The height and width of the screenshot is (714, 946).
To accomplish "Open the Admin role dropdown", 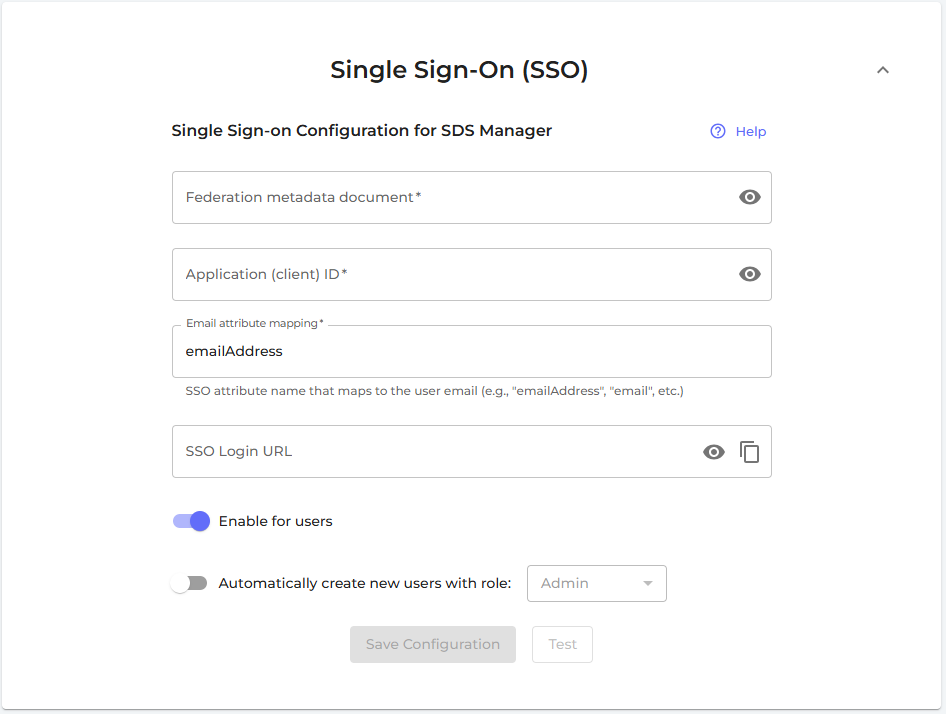I will click(585, 583).
